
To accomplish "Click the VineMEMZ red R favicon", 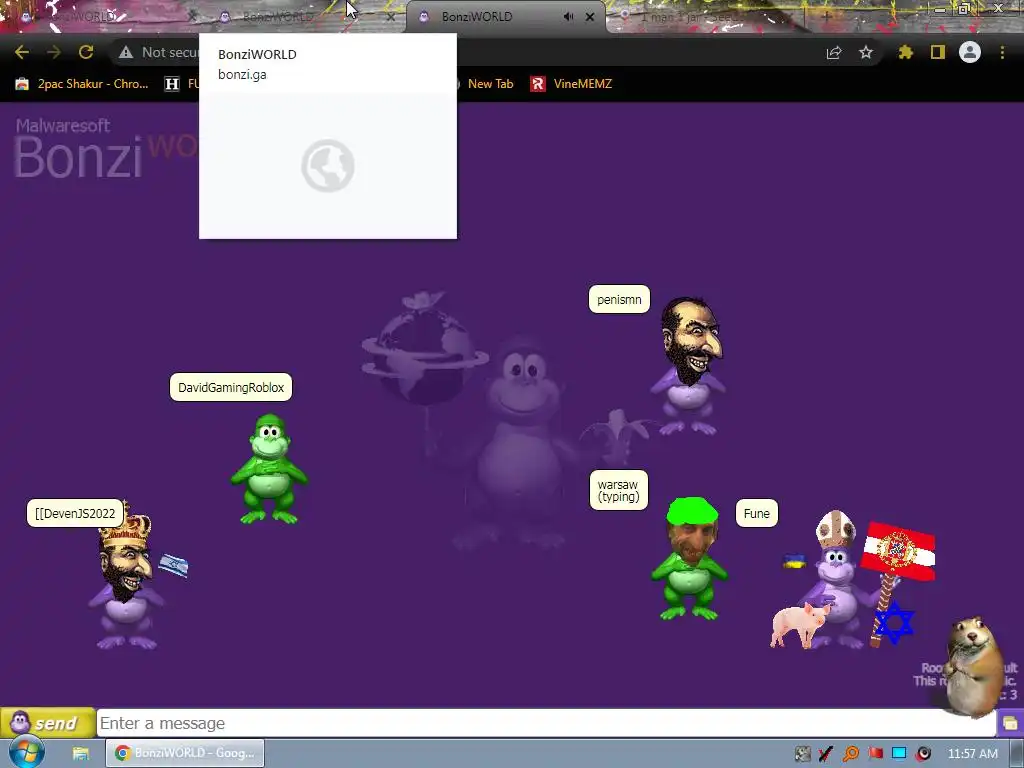I will click(537, 84).
